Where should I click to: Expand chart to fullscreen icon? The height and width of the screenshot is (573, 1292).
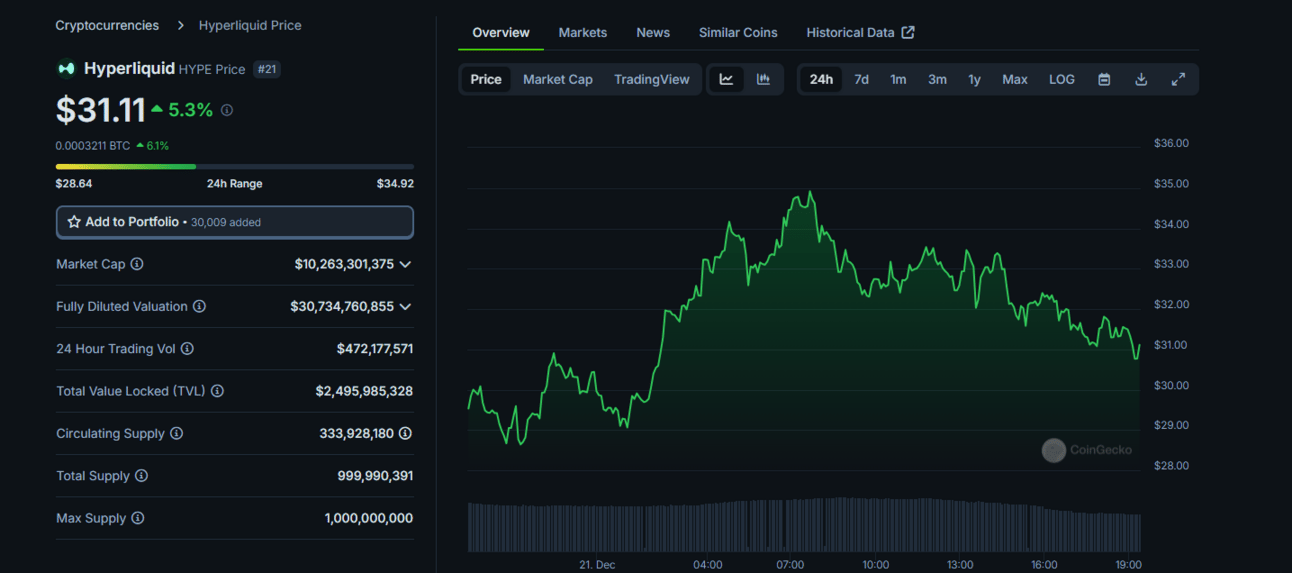click(x=1178, y=79)
